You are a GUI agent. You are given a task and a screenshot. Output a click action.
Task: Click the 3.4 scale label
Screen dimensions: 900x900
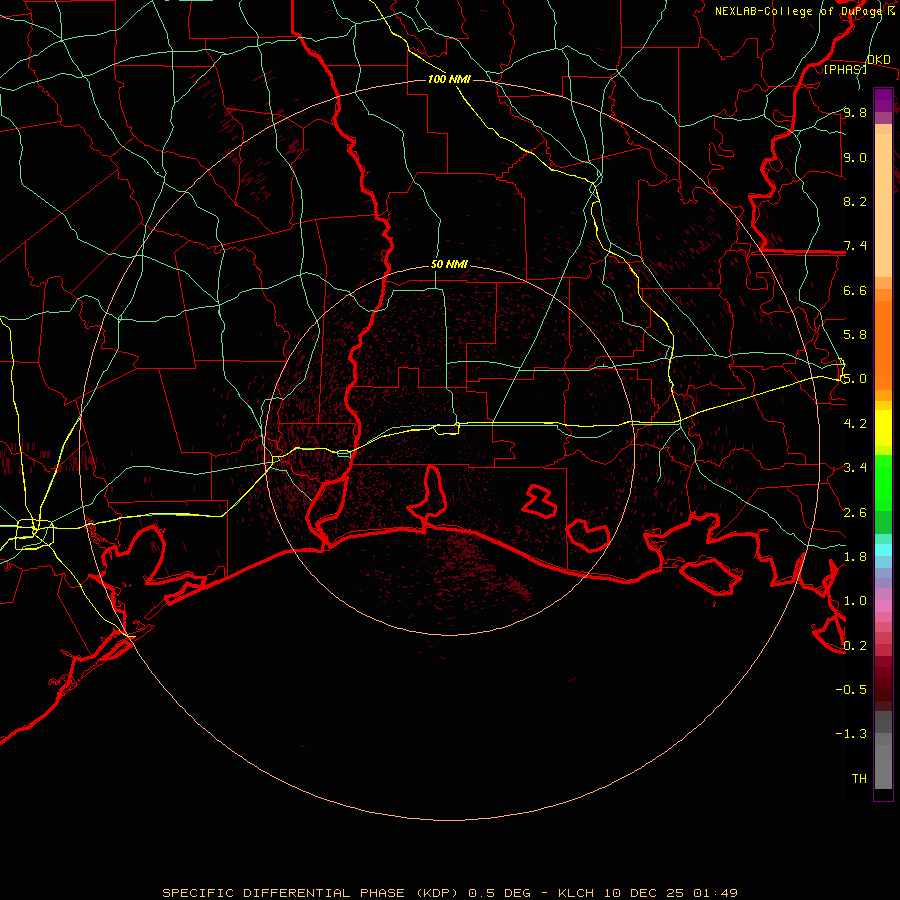[855, 467]
